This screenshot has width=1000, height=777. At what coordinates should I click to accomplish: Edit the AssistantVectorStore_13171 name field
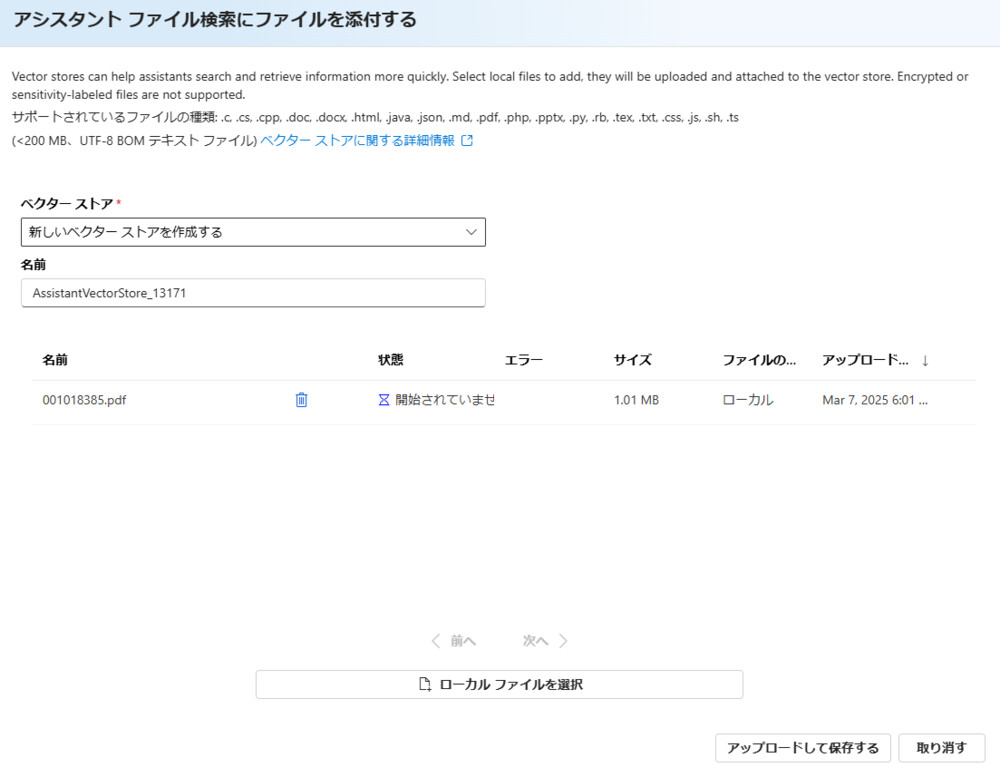[255, 292]
